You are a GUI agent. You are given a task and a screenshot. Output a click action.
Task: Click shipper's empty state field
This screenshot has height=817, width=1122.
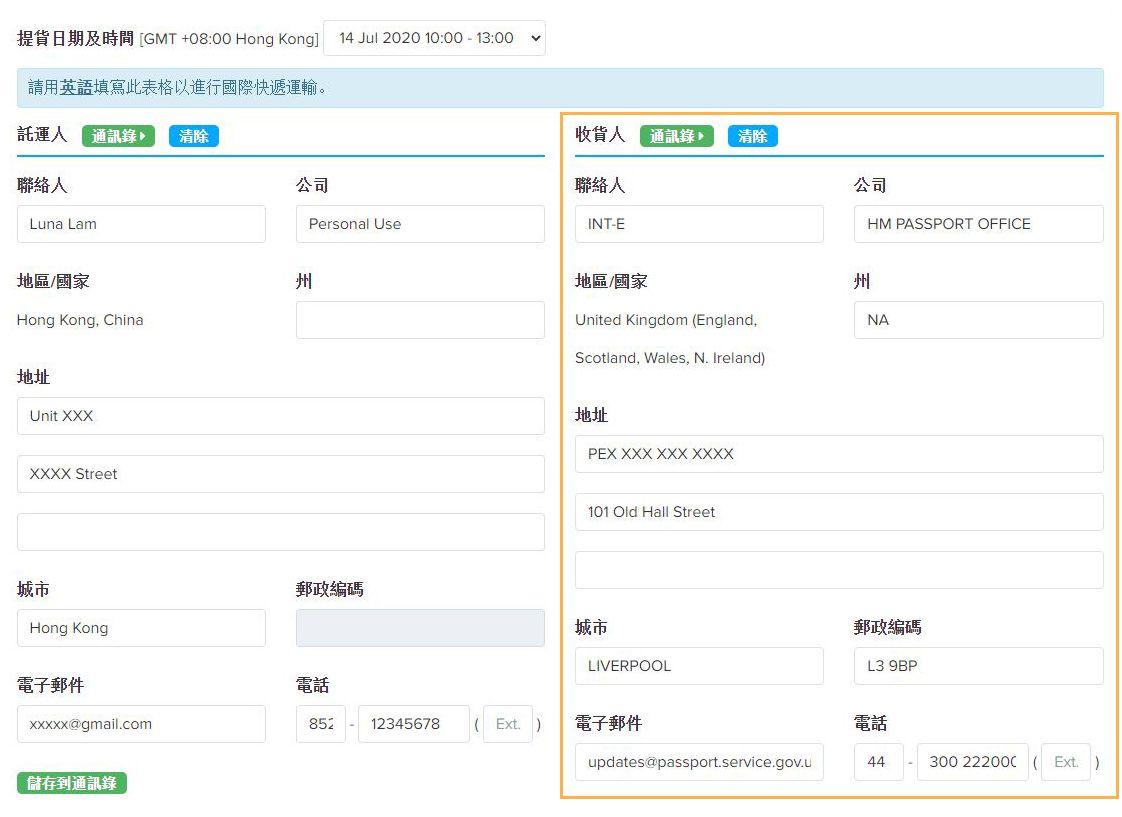click(x=420, y=320)
